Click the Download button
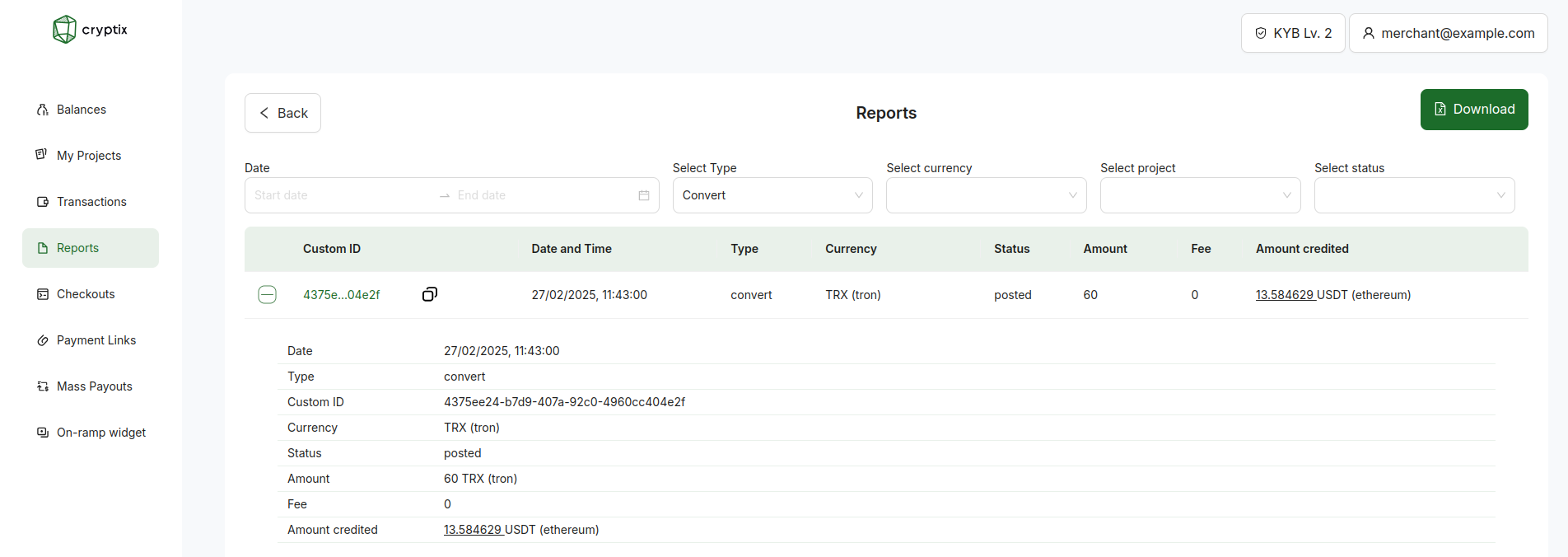This screenshot has width=1568, height=557. click(1474, 110)
